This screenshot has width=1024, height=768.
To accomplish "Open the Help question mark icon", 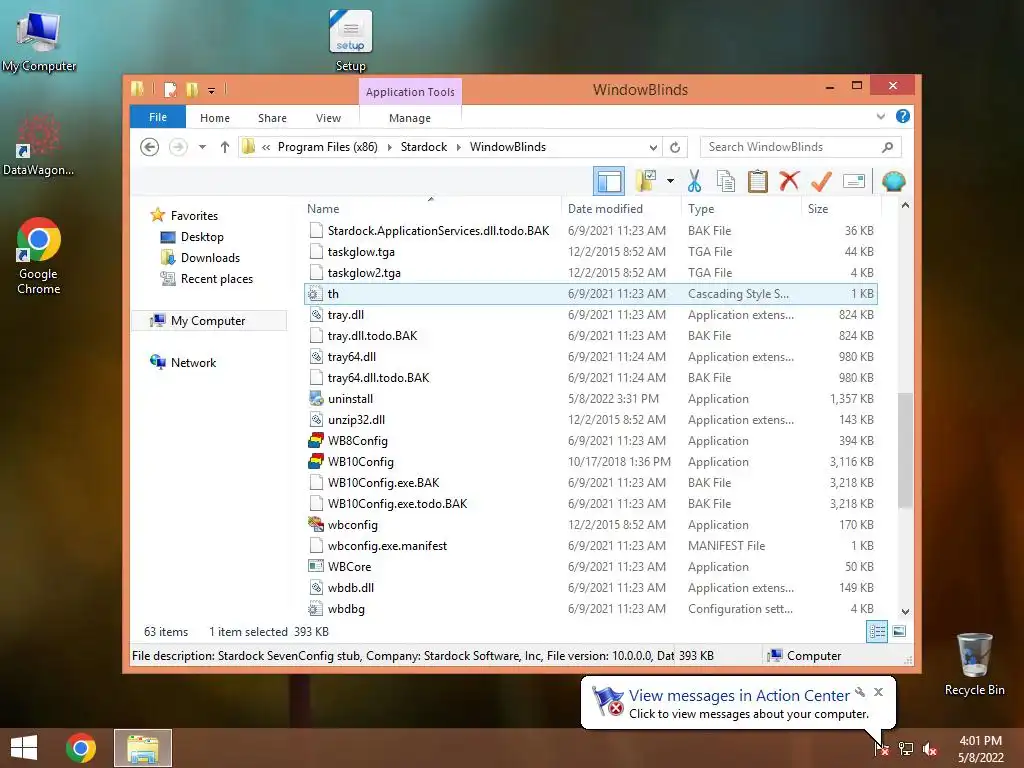I will (903, 116).
